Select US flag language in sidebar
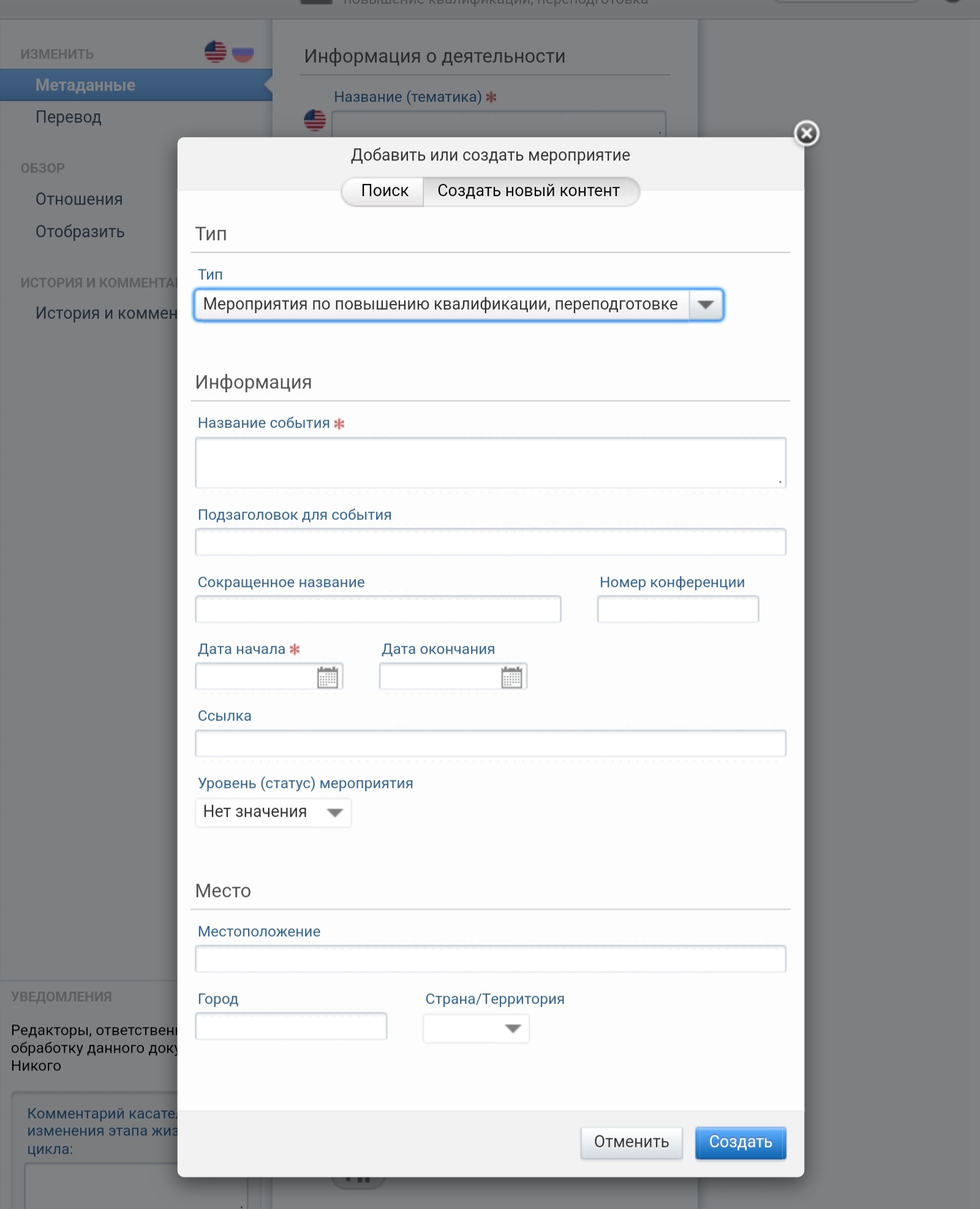Image resolution: width=980 pixels, height=1209 pixels. coord(216,52)
